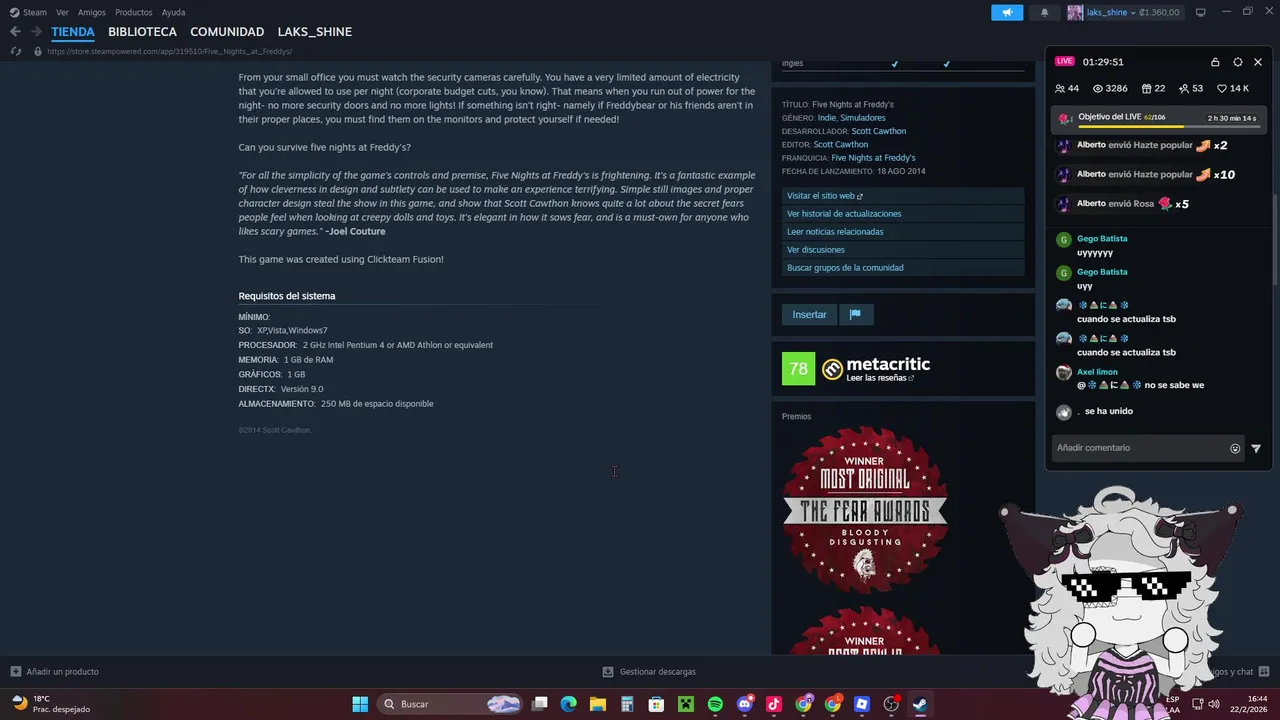Open Spotify from taskbar
This screenshot has height=720, width=1280.
[715, 704]
